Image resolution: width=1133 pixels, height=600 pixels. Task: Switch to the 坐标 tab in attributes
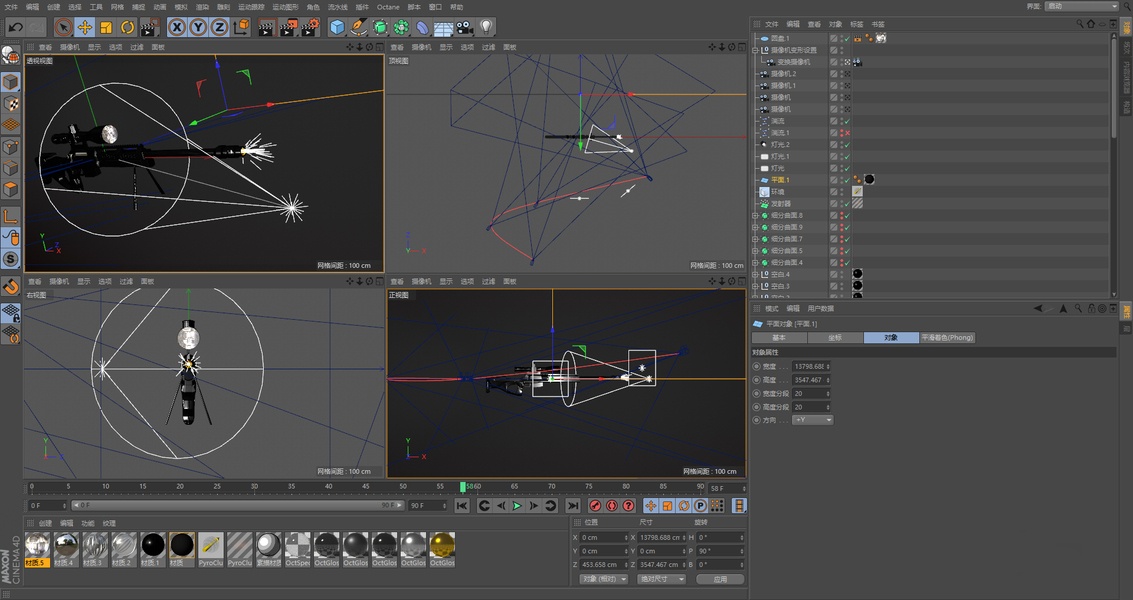coord(835,338)
